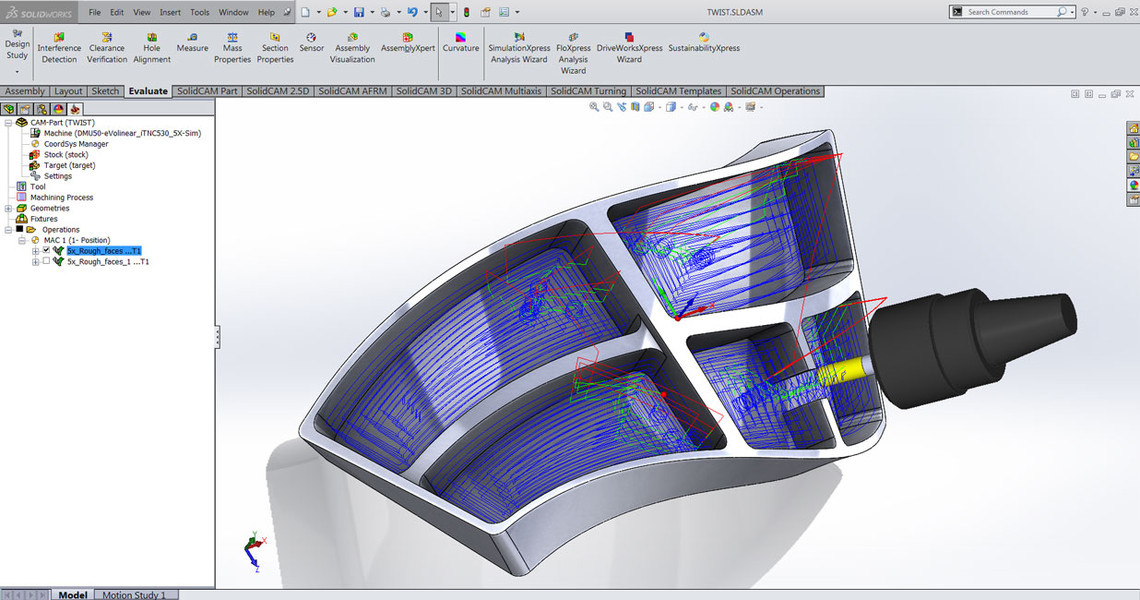Click the Save icon in the top toolbar
This screenshot has height=600, width=1140.
point(358,12)
